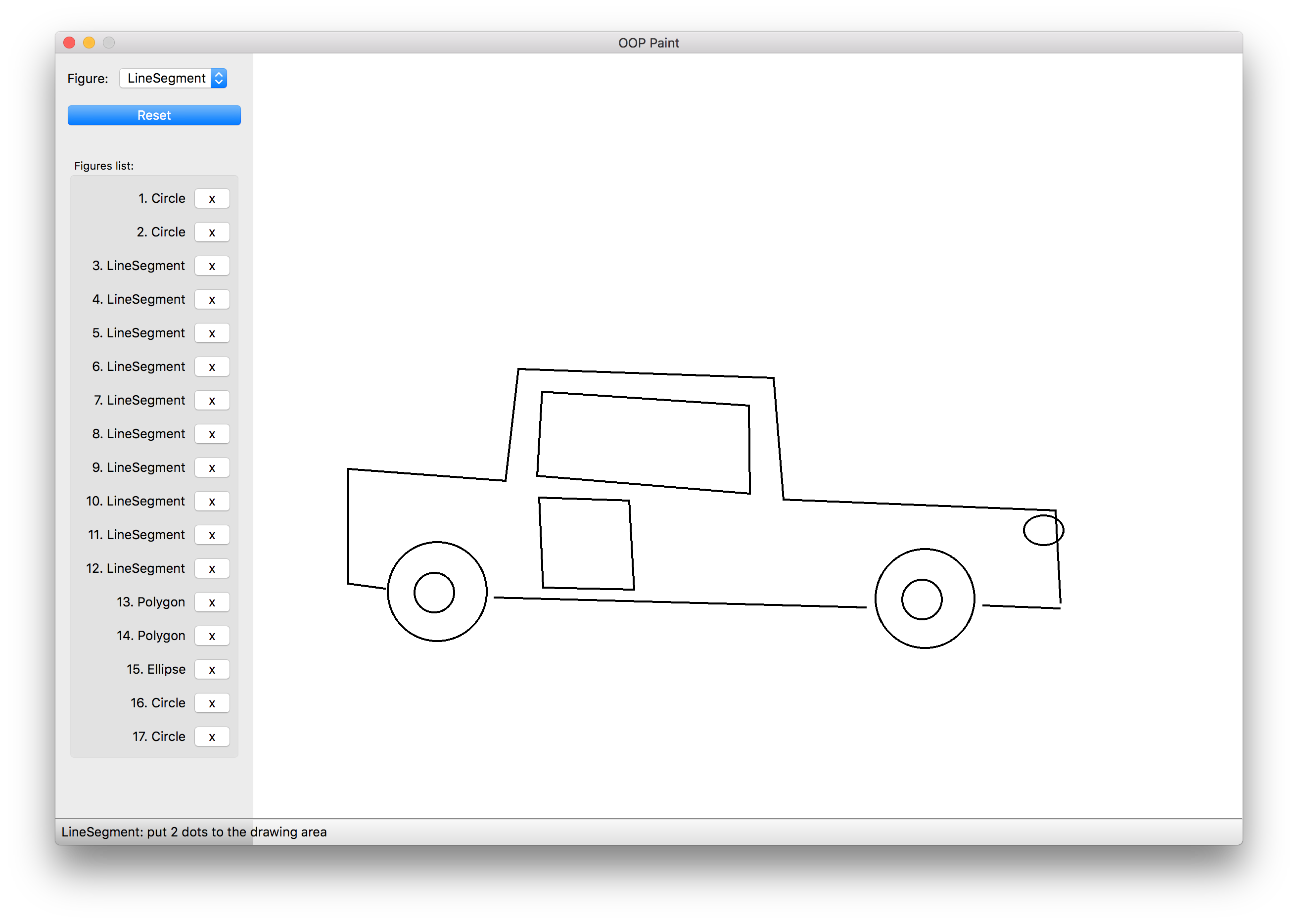Delete figure 1. Circle with its x button

(212, 198)
